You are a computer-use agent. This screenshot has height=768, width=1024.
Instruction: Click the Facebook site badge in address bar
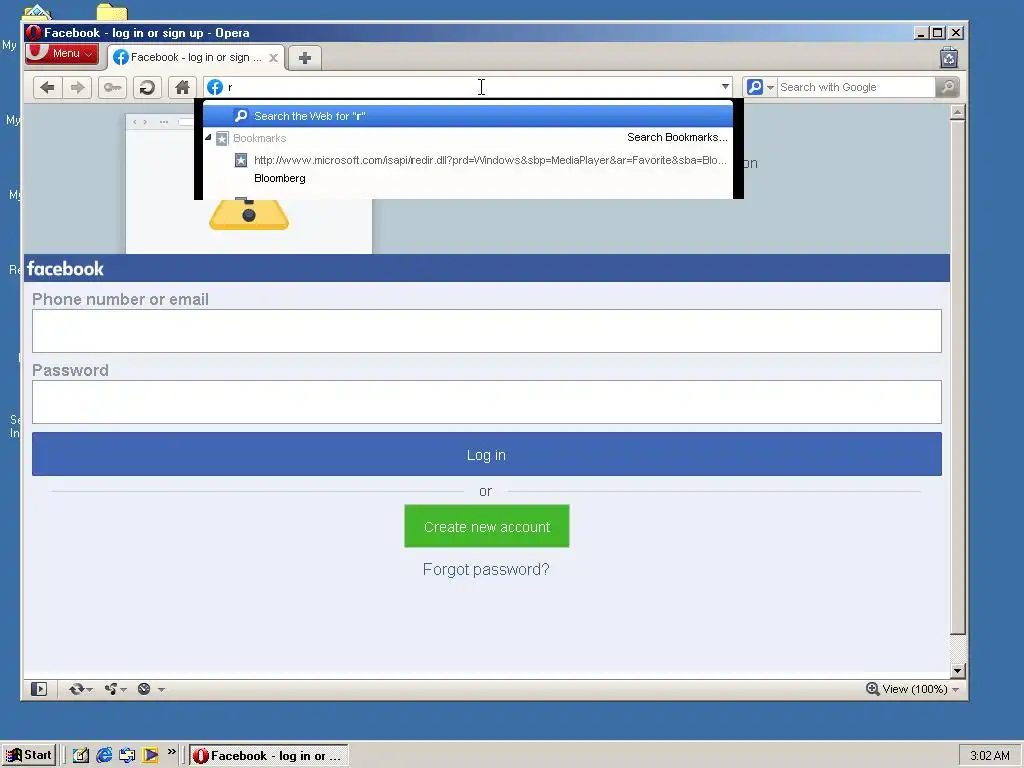[x=215, y=87]
